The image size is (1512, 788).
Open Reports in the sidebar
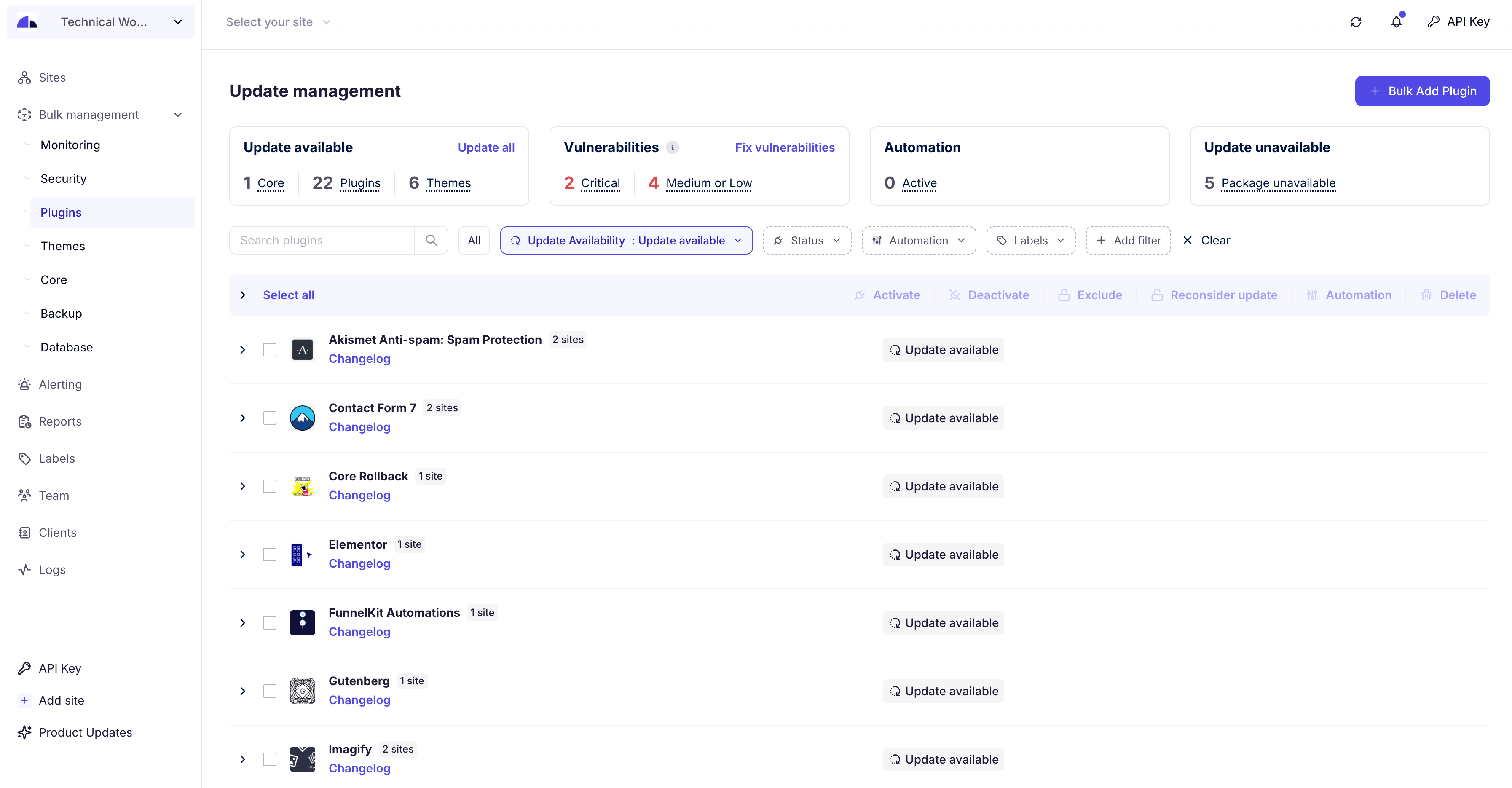tap(60, 421)
